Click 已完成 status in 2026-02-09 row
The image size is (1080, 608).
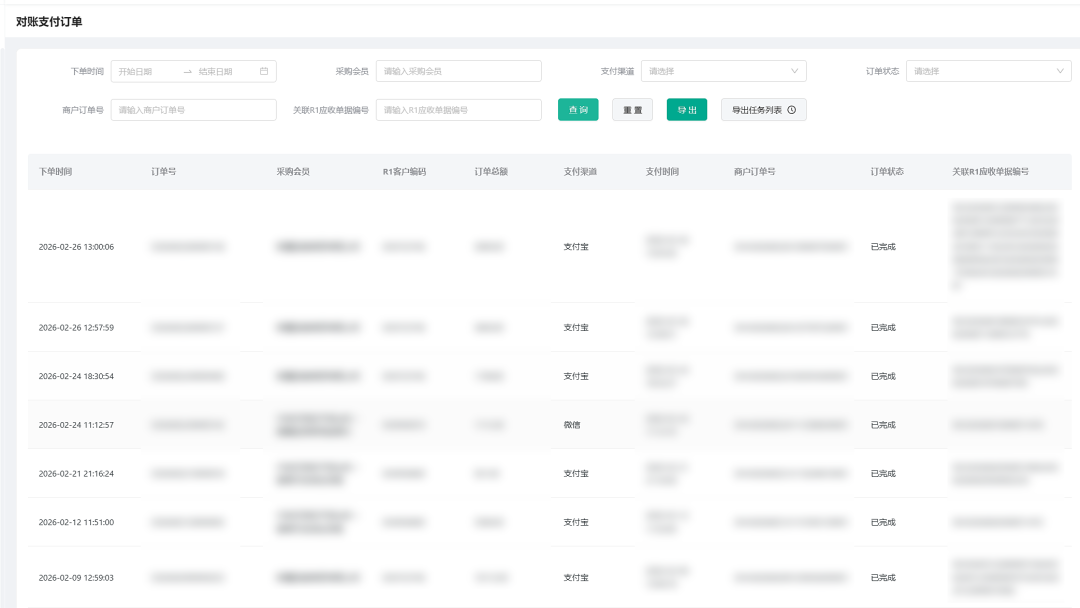point(883,578)
